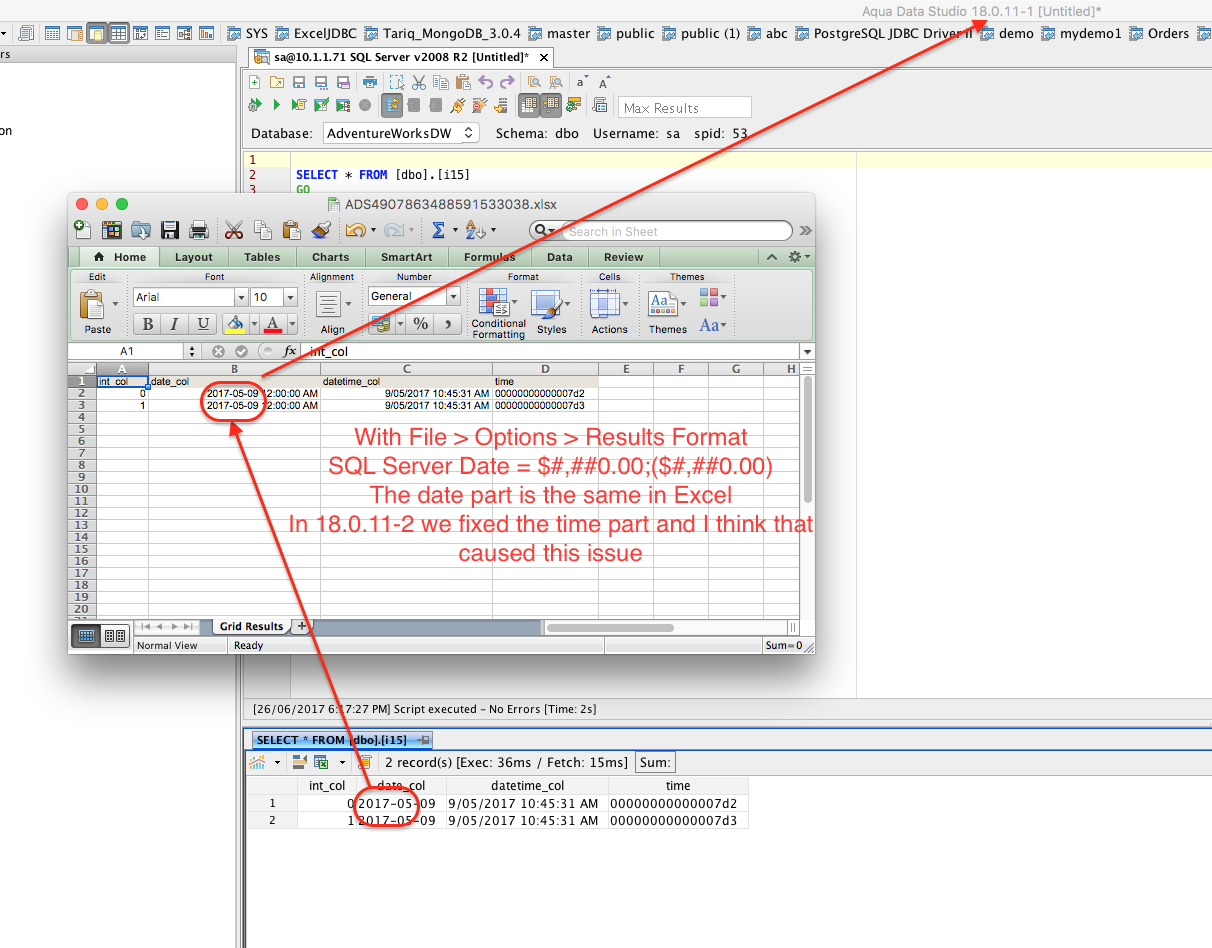The height and width of the screenshot is (948, 1212).
Task: Click the Excel ribbon Paste clipboard icon
Action: (x=93, y=303)
